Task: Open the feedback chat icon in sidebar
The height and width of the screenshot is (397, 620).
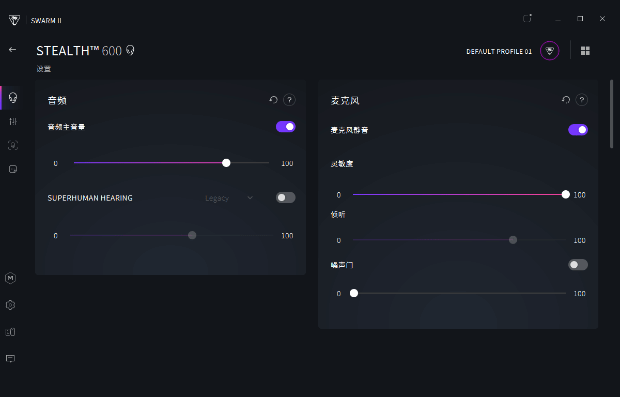Action: pos(11,358)
